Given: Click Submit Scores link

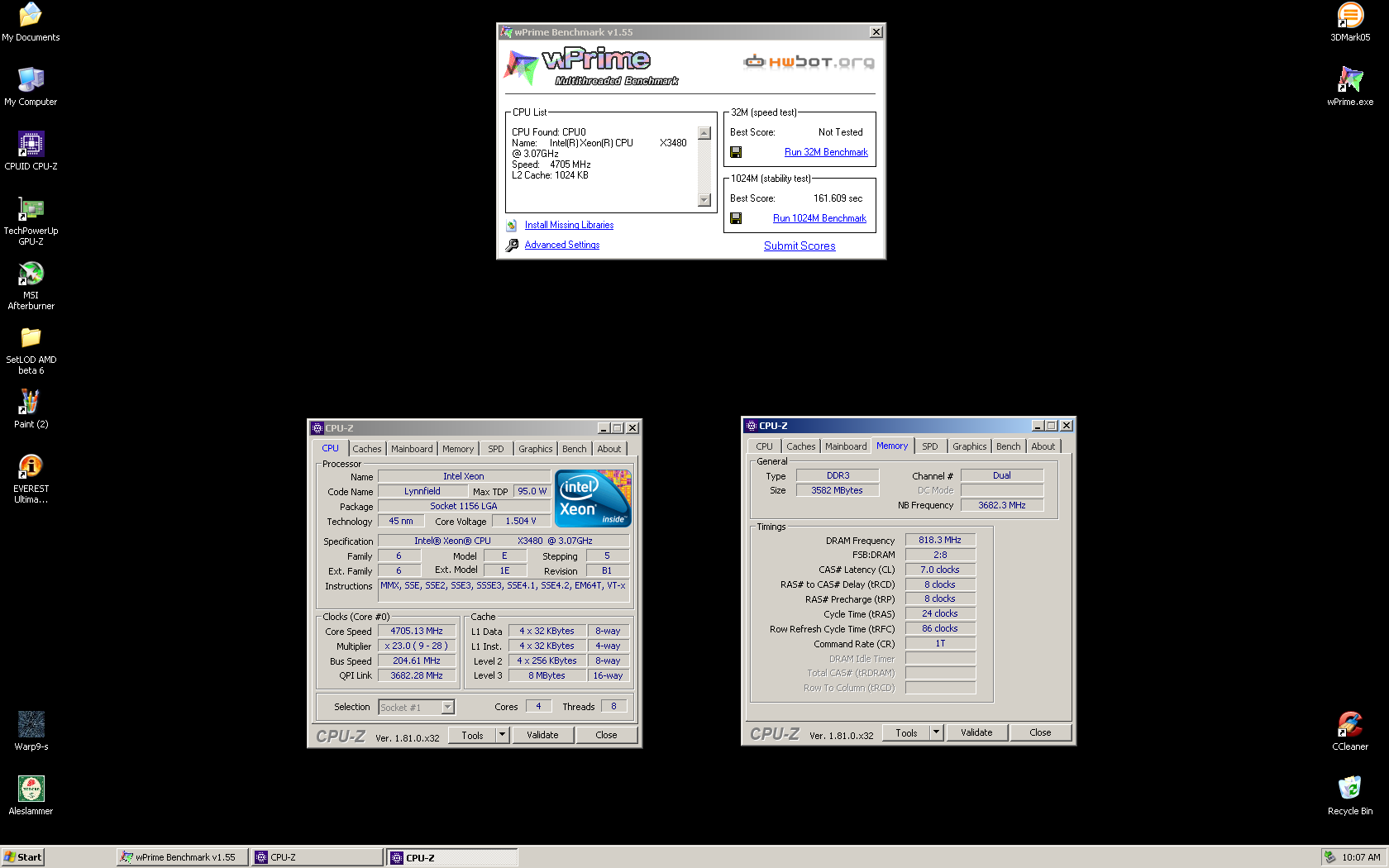Looking at the screenshot, I should click(x=800, y=246).
